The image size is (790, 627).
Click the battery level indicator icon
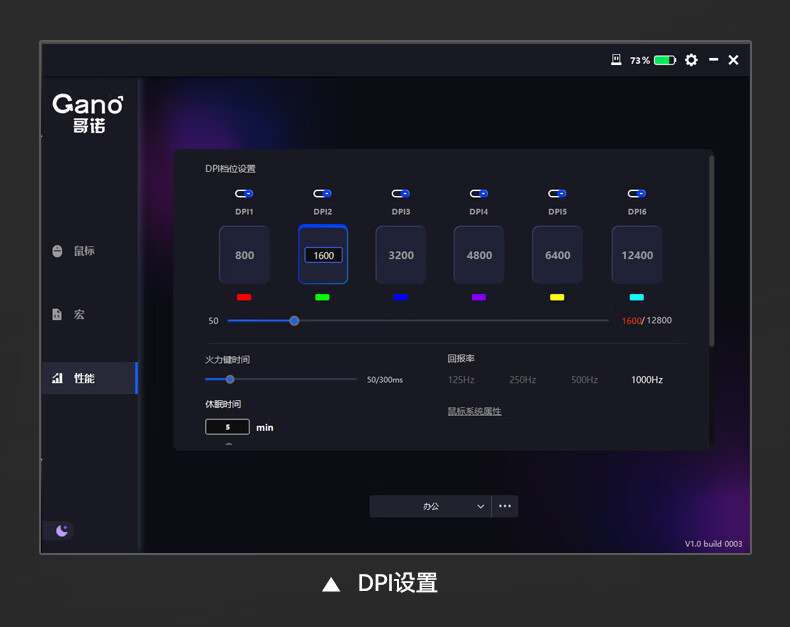click(665, 60)
